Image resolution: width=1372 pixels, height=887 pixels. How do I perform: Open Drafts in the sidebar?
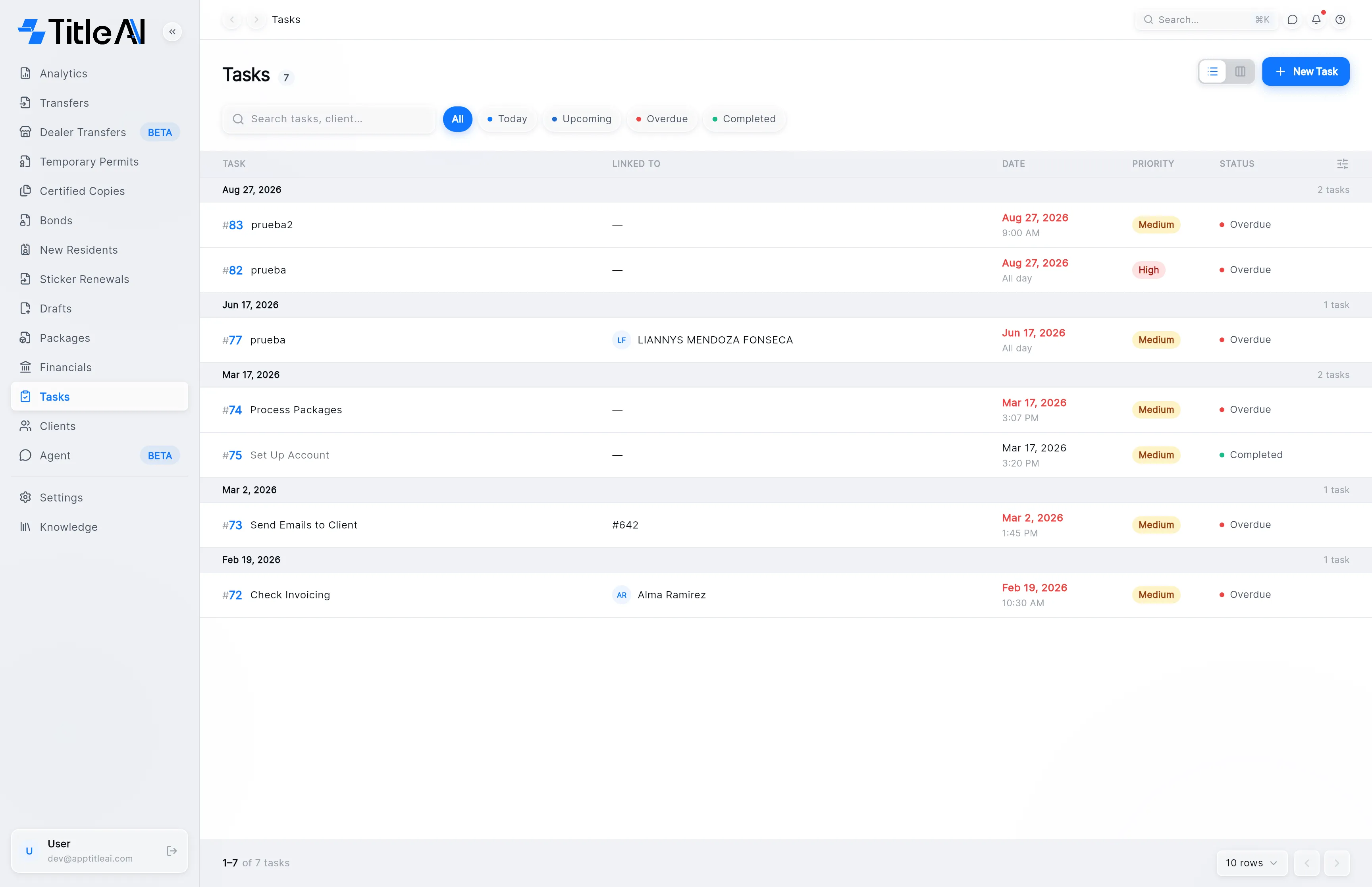click(100, 309)
